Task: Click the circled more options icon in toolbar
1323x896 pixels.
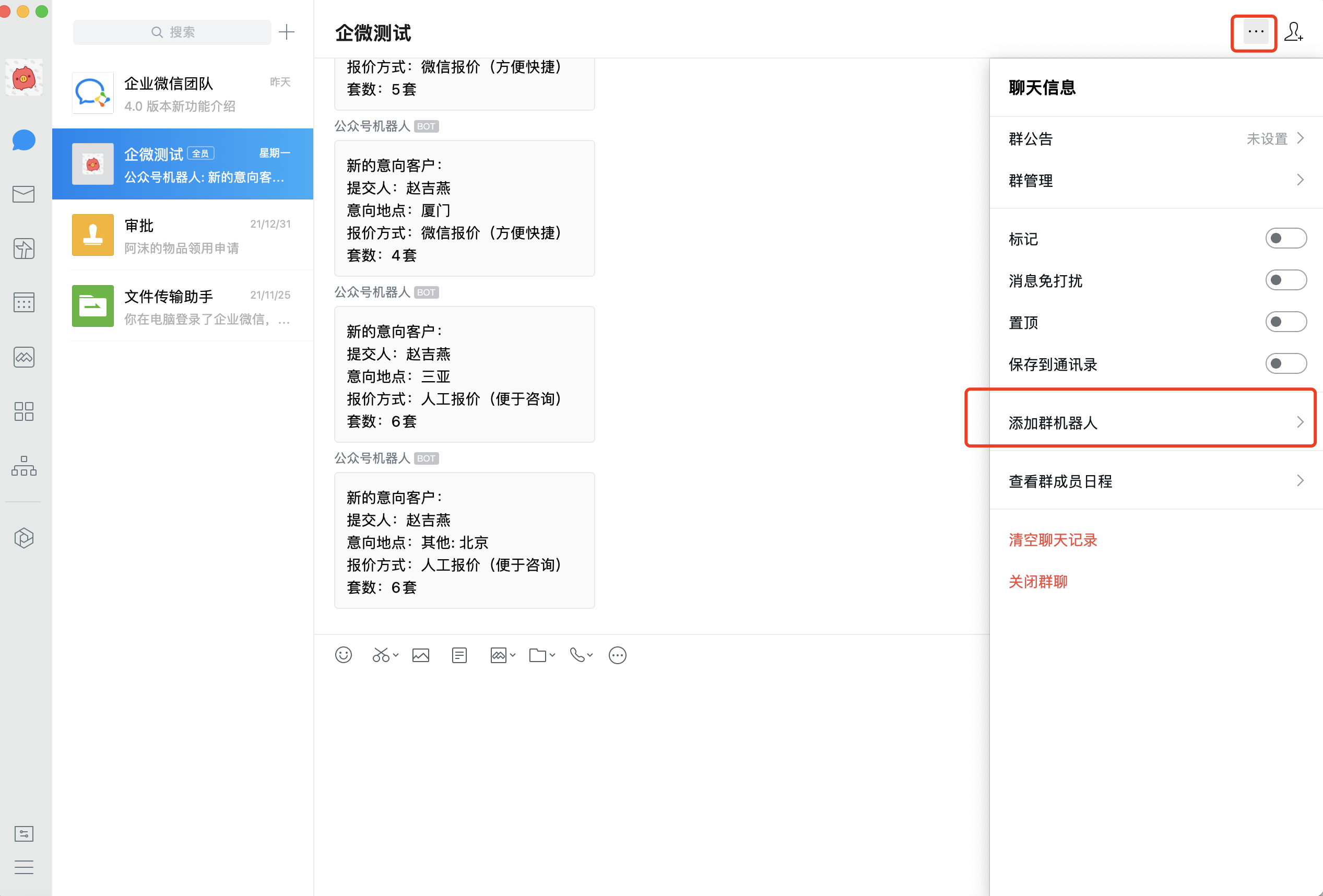Action: (x=618, y=655)
